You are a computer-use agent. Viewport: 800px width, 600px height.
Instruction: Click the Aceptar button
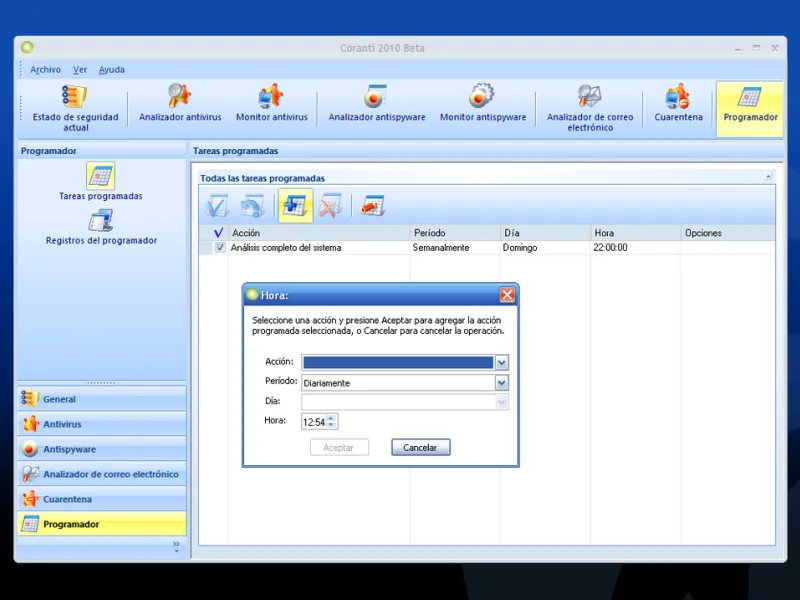339,447
